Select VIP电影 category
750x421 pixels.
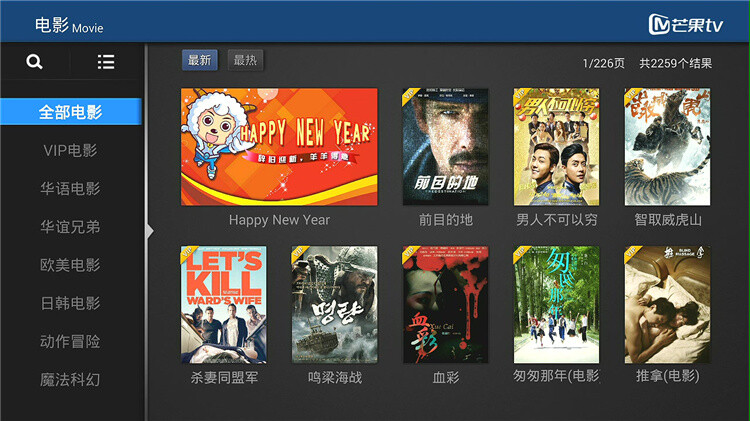pyautogui.click(x=71, y=150)
